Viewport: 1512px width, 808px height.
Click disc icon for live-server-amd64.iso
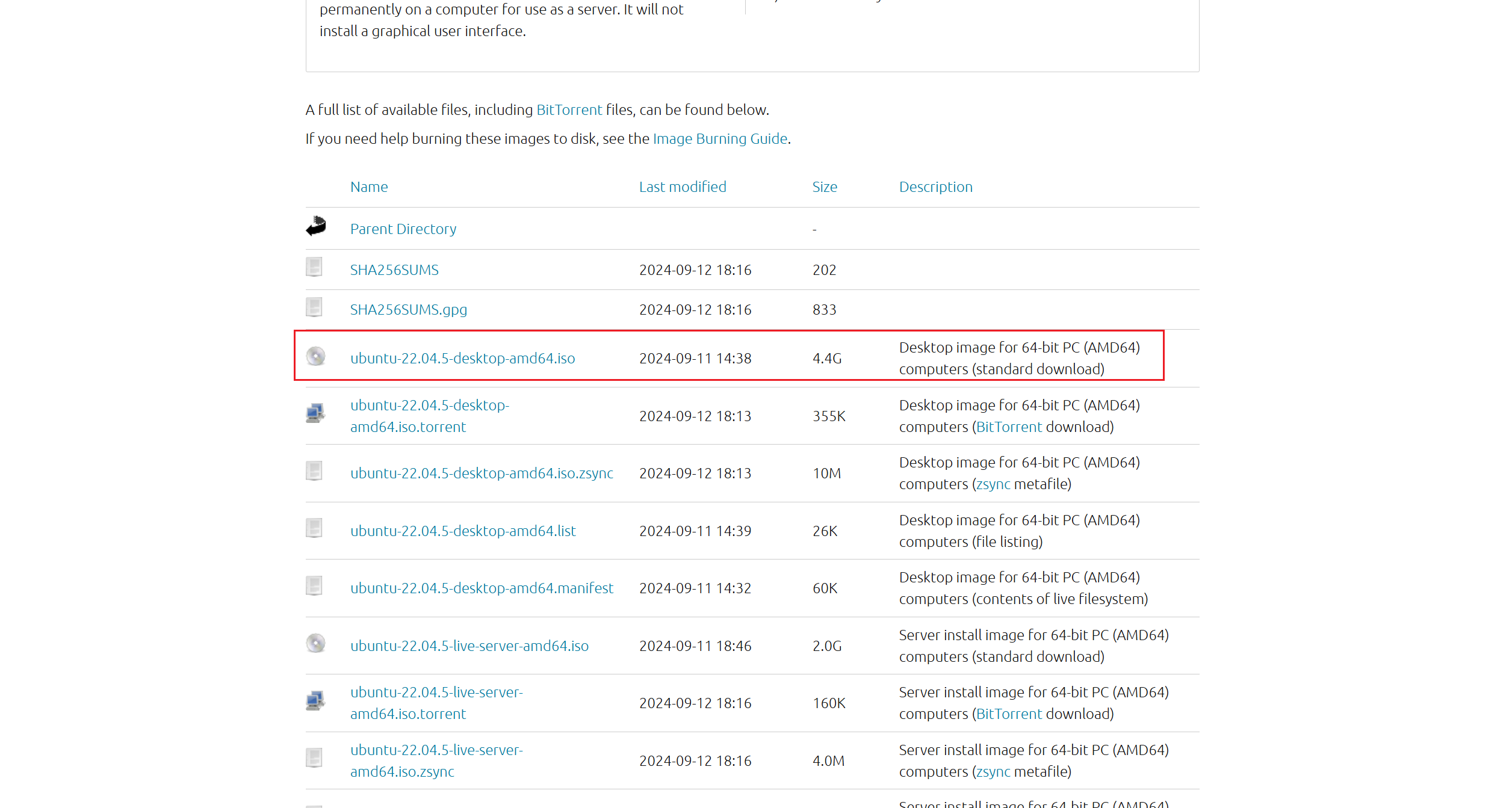[x=315, y=643]
